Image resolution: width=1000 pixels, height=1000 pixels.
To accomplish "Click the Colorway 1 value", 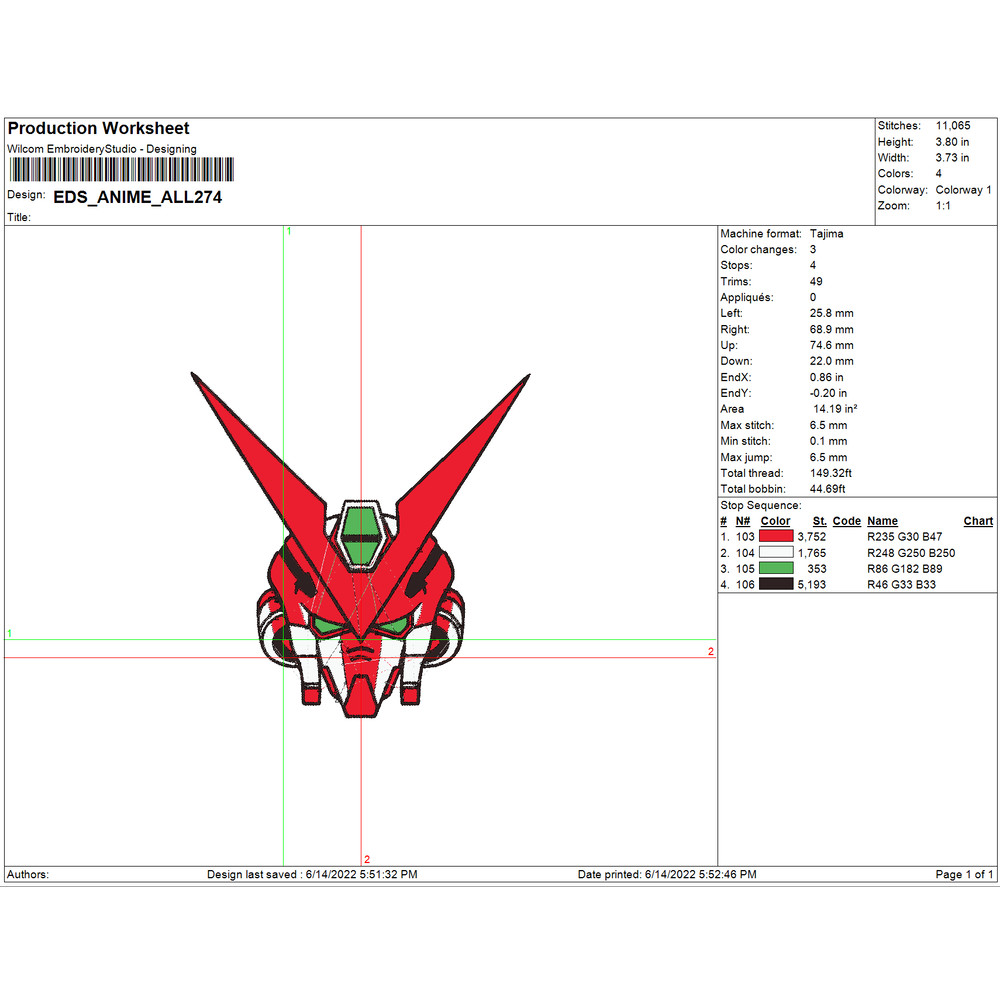I will tap(962, 189).
